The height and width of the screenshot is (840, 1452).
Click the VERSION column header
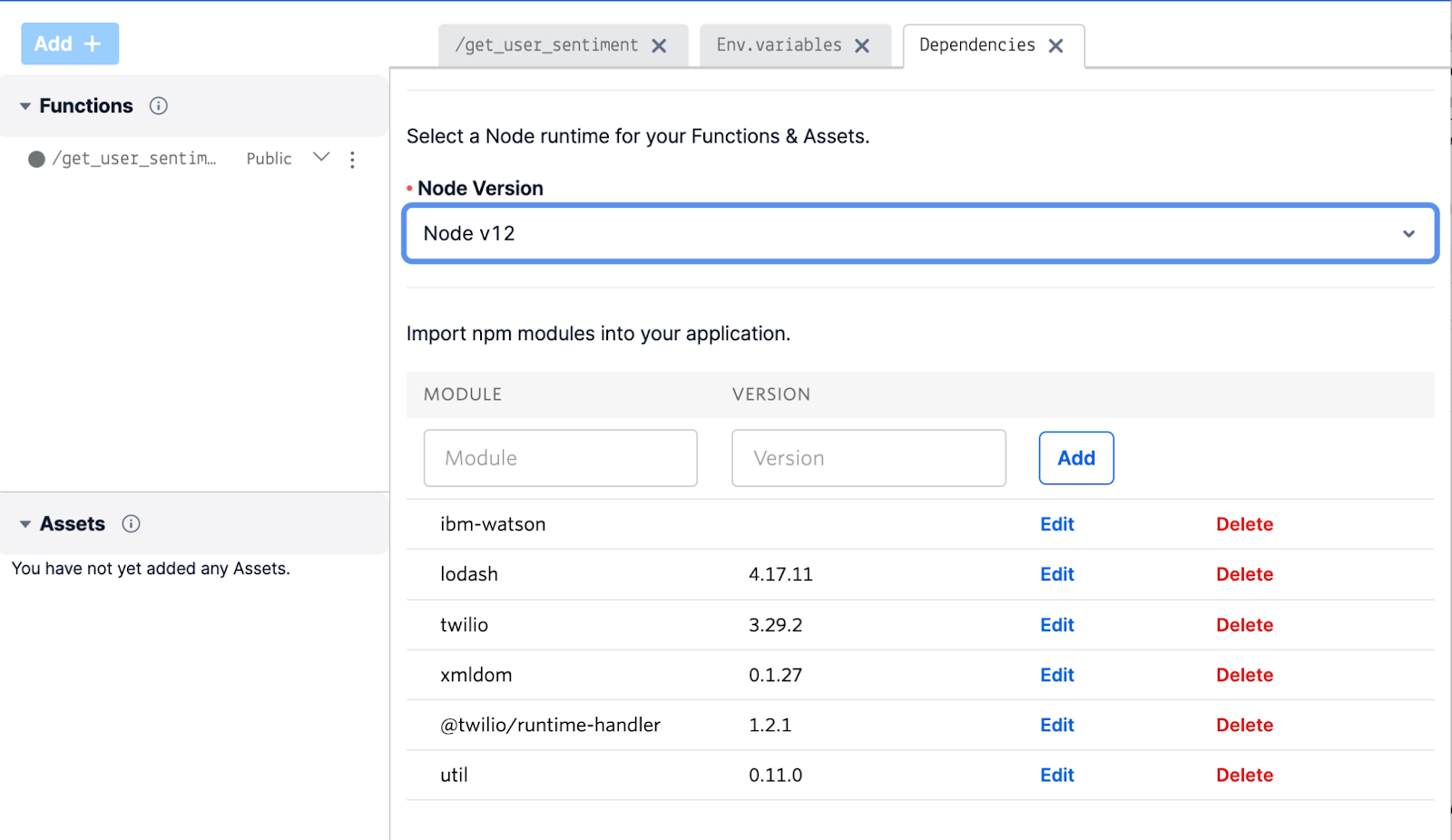771,395
